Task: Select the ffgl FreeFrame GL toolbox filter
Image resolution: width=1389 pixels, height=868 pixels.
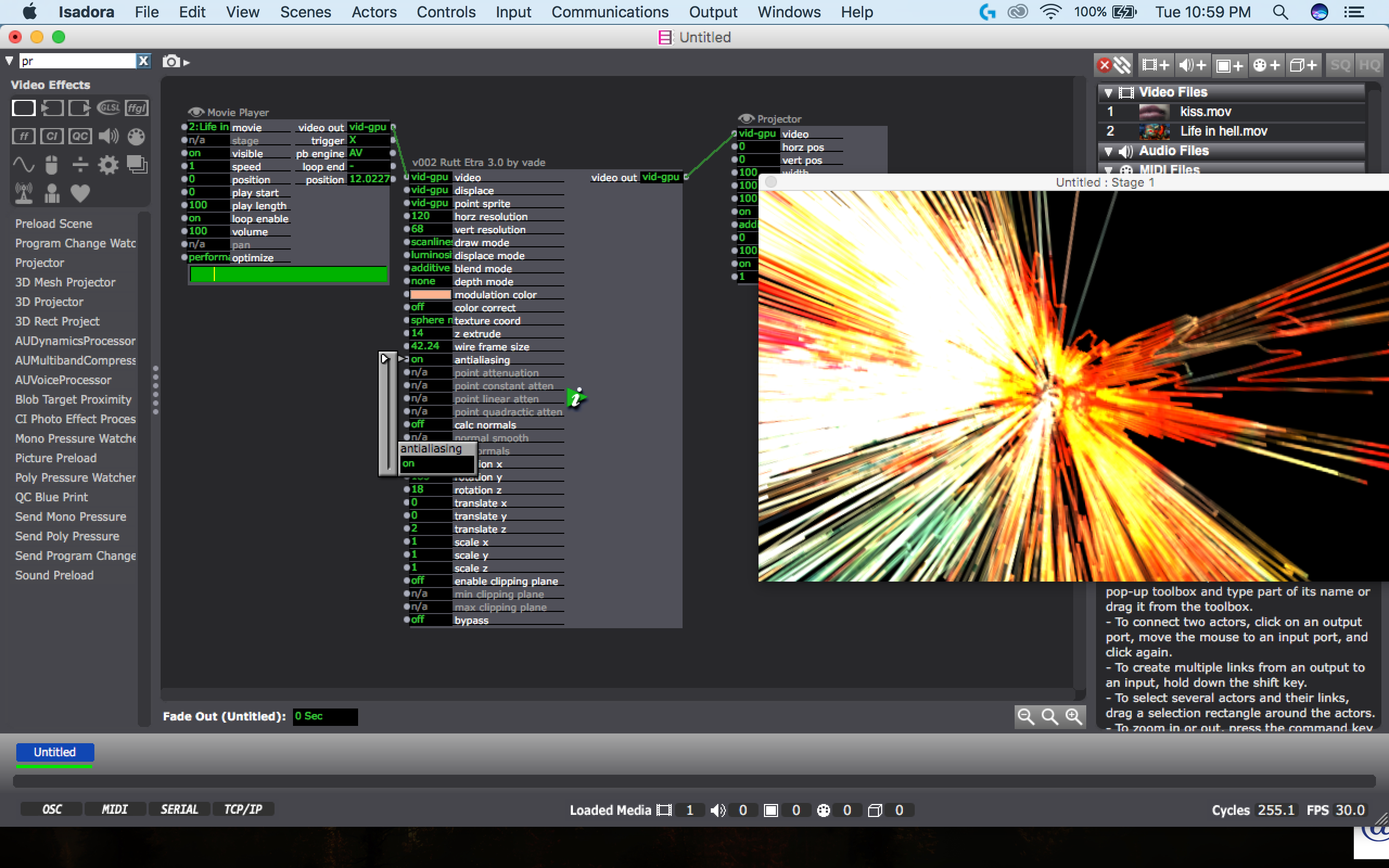Action: (137, 108)
